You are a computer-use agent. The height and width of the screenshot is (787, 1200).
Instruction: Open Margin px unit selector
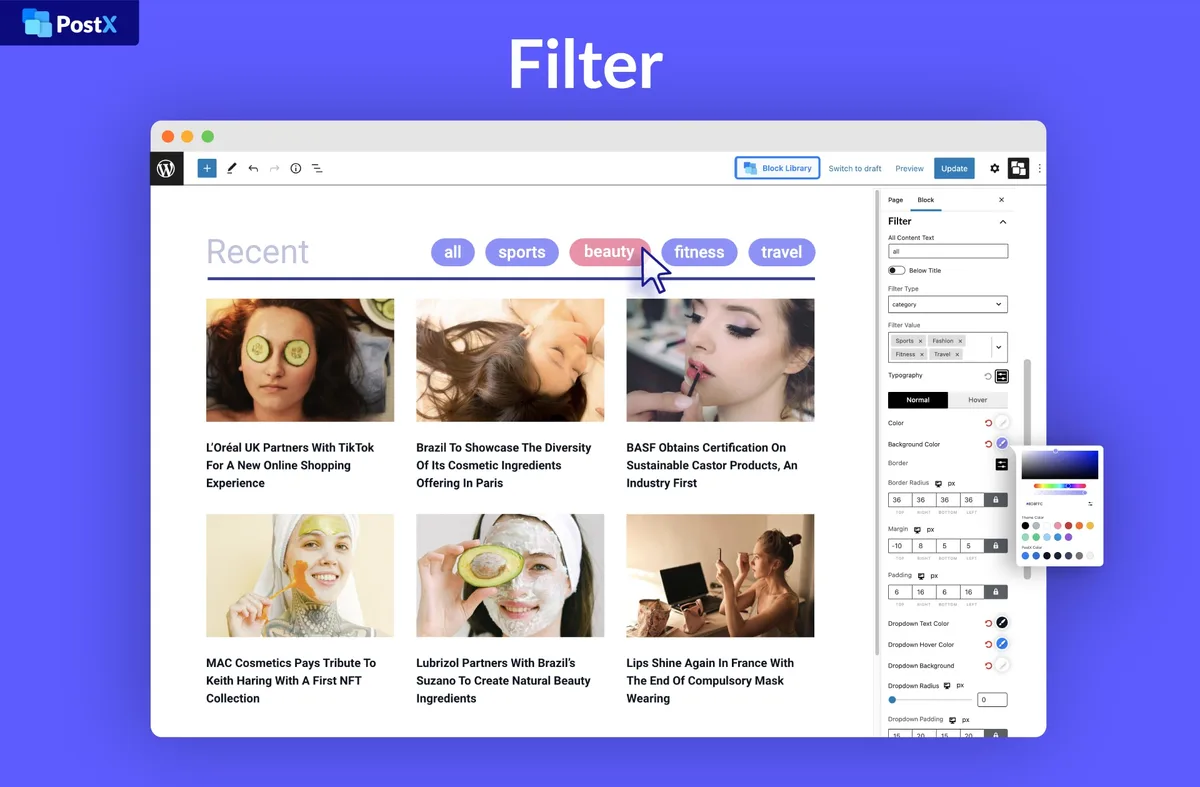click(x=930, y=529)
